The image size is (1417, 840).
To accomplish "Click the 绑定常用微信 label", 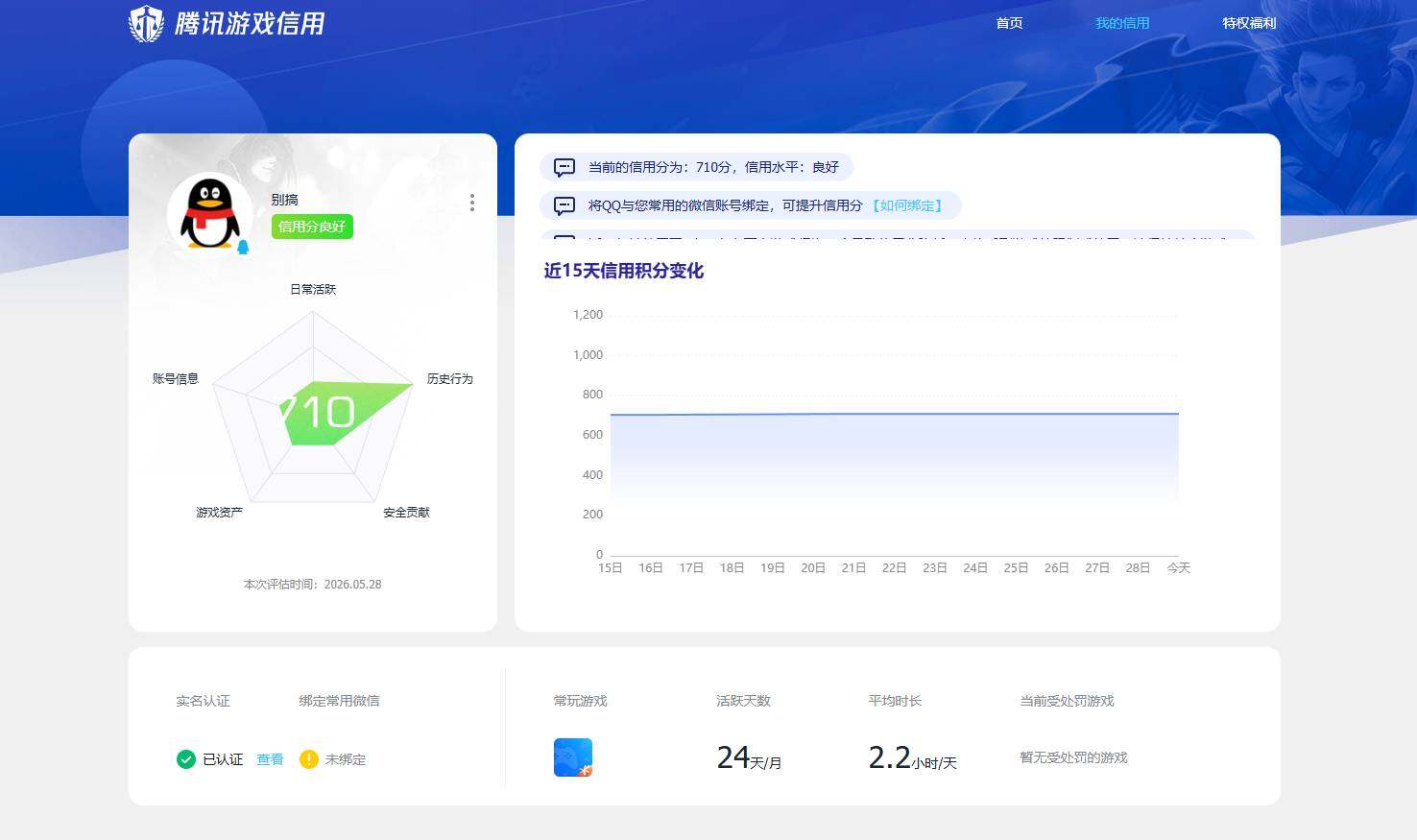I will [339, 701].
